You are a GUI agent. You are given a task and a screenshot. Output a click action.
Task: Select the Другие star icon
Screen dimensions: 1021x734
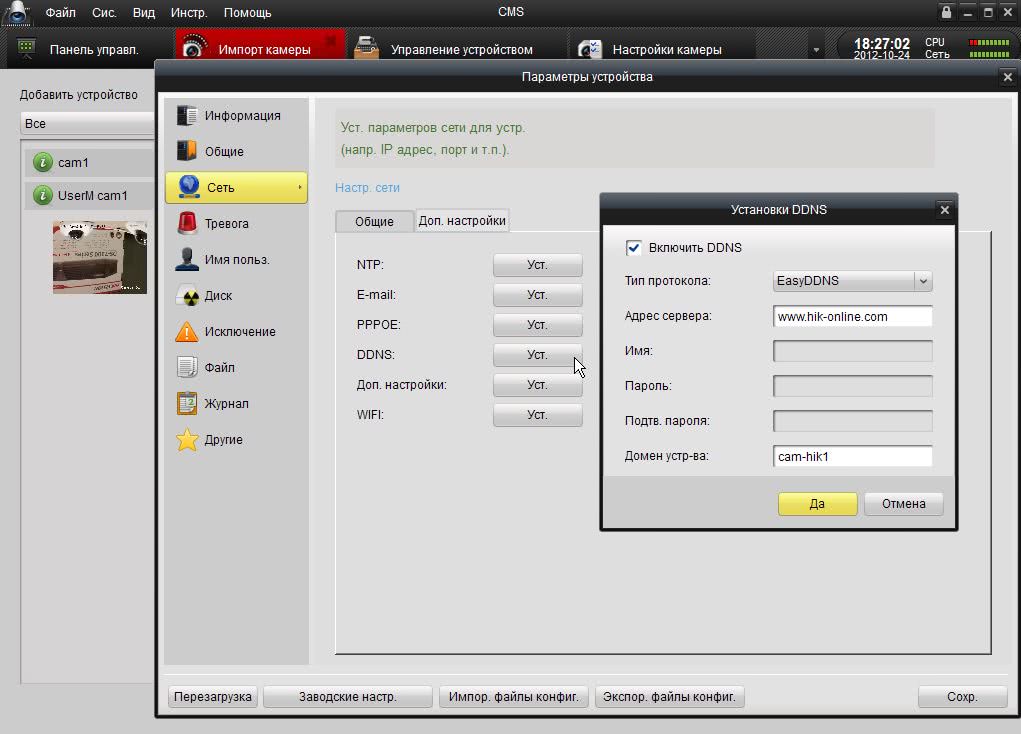tap(187, 440)
